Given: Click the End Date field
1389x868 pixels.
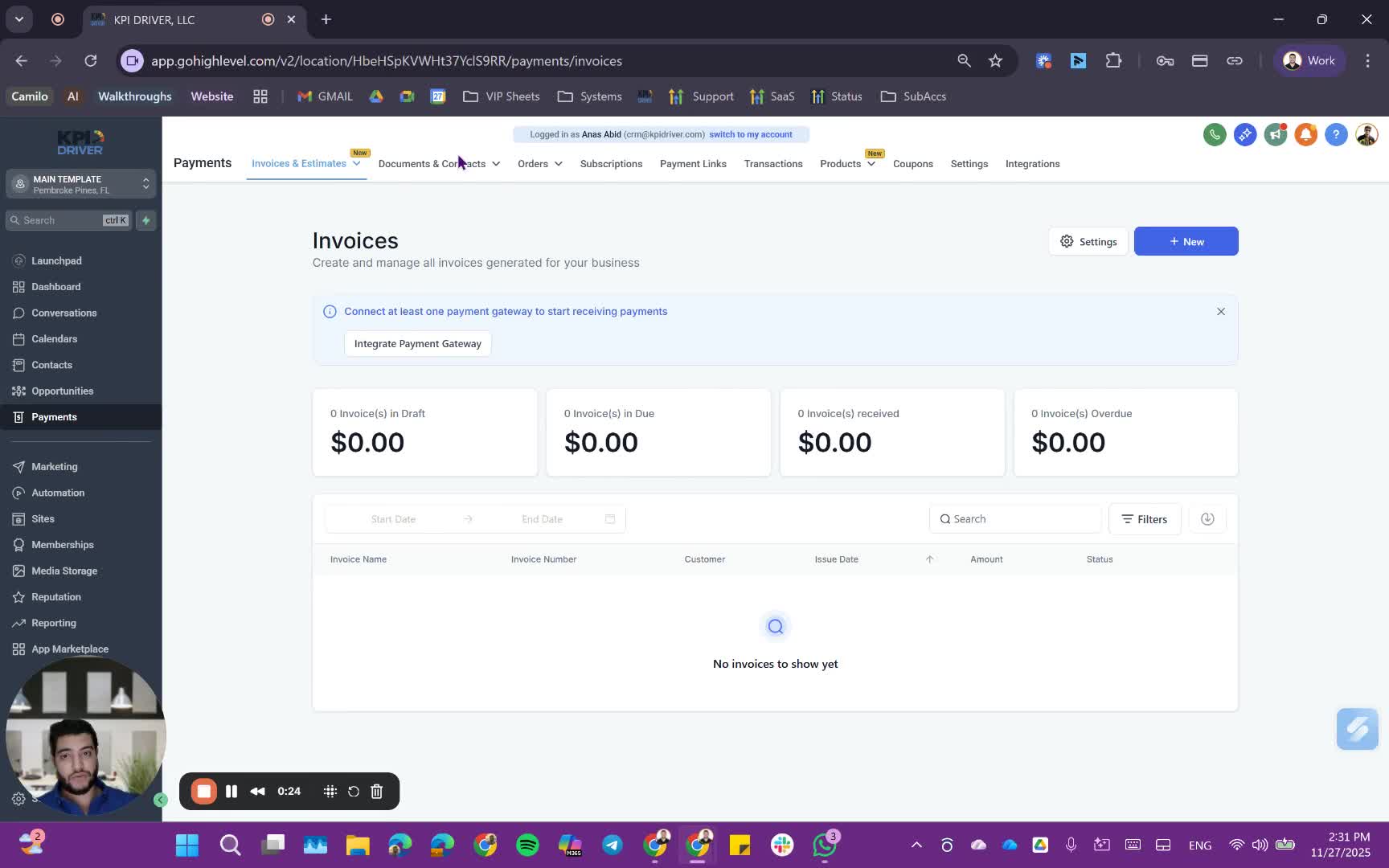Looking at the screenshot, I should (x=542, y=519).
